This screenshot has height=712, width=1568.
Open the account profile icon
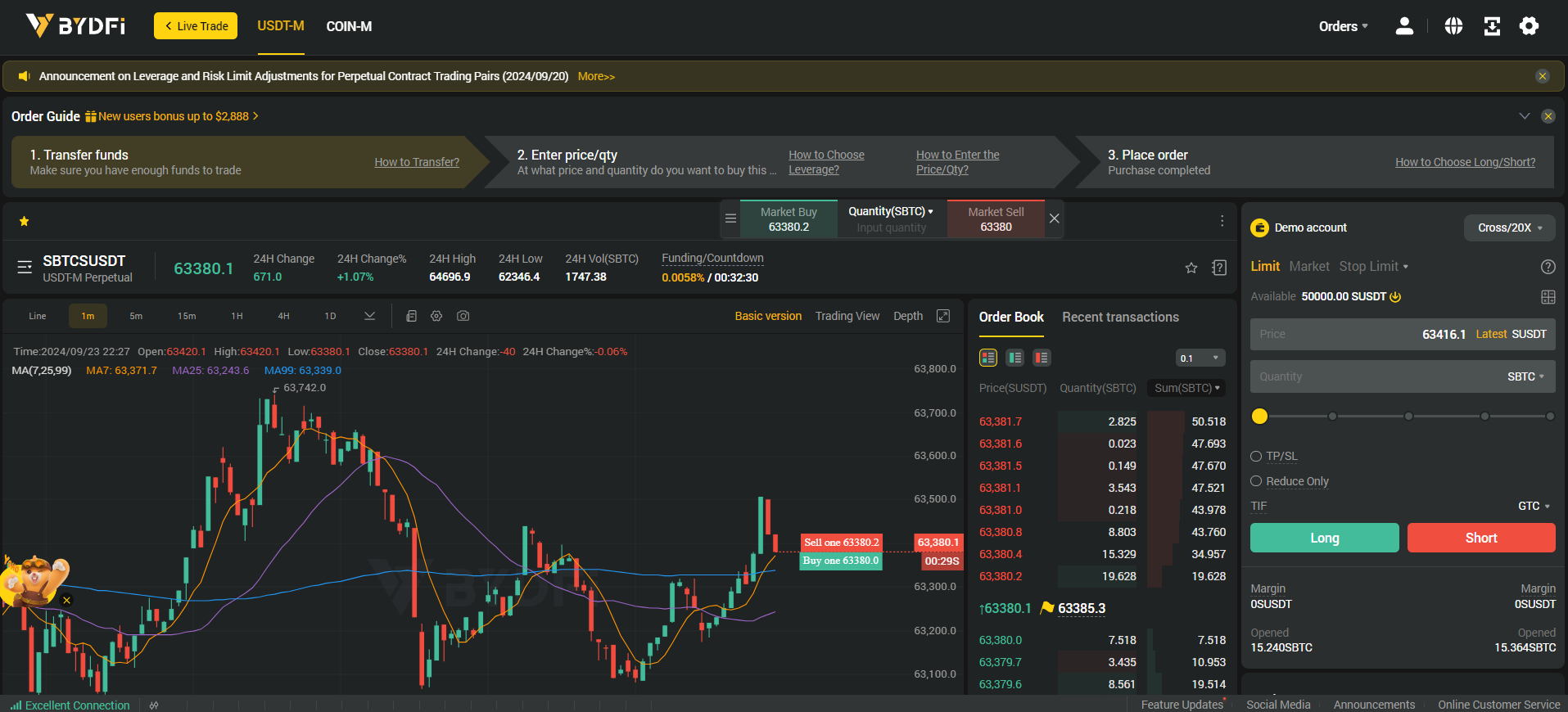(x=1404, y=26)
